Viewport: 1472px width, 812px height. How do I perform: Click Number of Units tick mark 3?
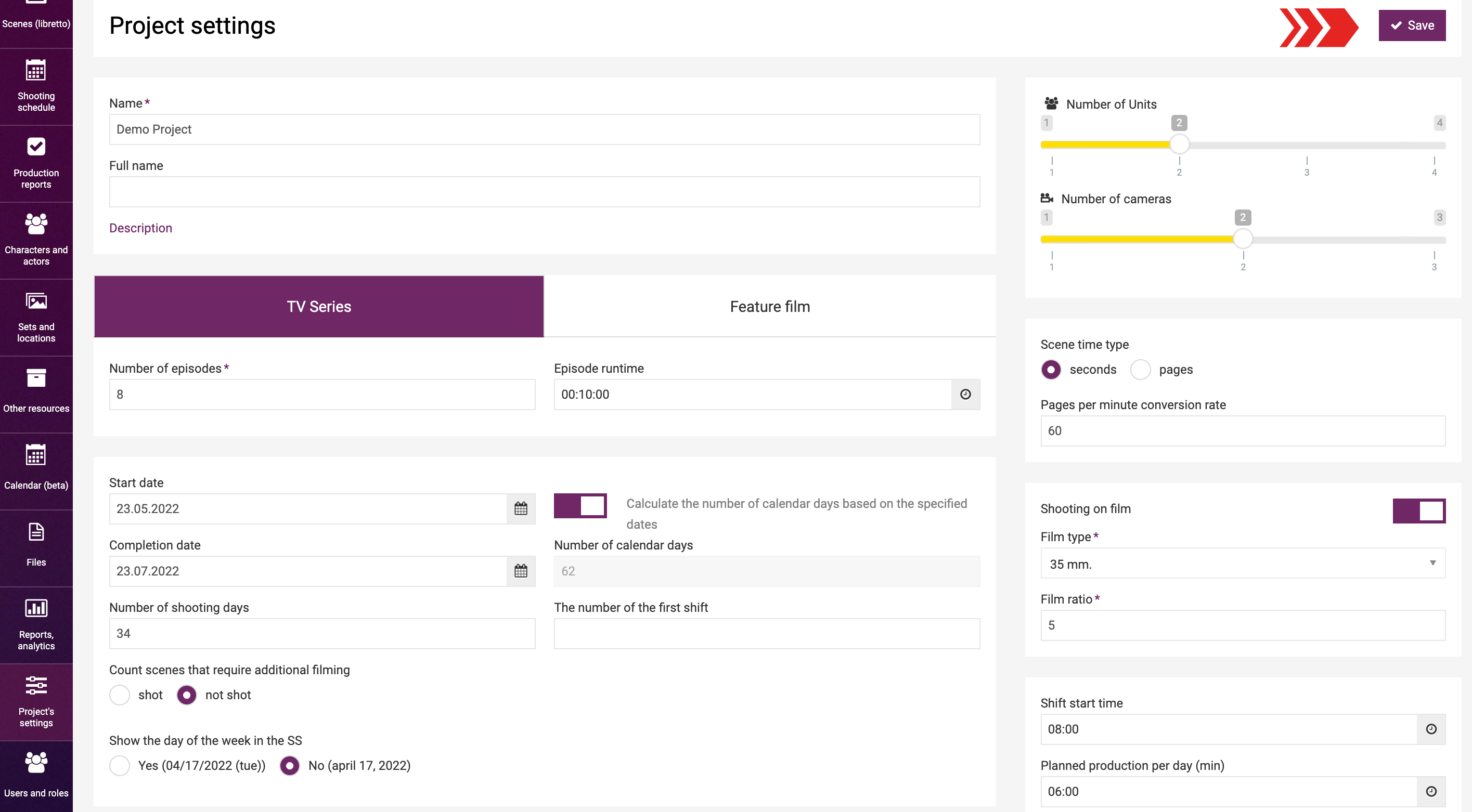1307,167
